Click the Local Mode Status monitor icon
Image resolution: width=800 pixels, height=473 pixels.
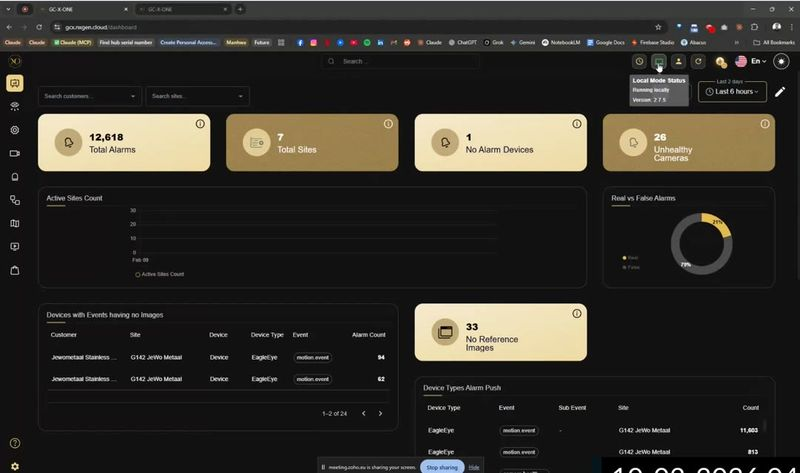[x=659, y=62]
